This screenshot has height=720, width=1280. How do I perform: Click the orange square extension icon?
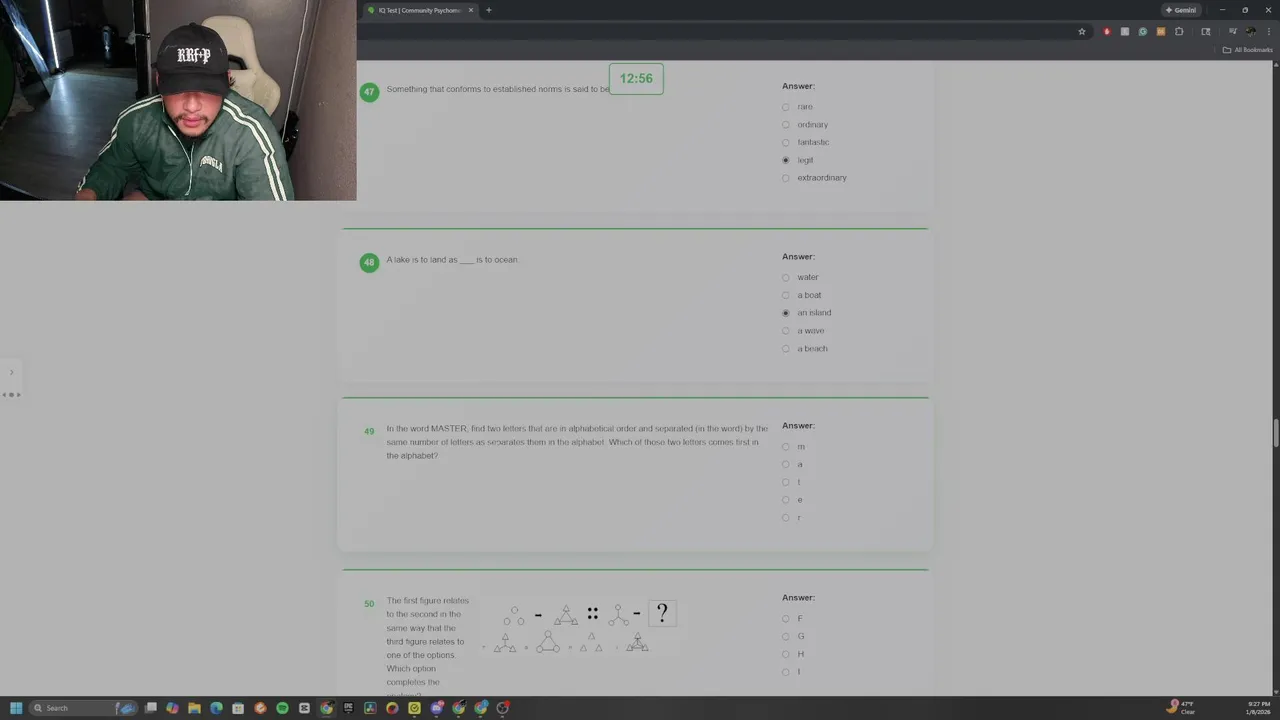pyautogui.click(x=1161, y=32)
